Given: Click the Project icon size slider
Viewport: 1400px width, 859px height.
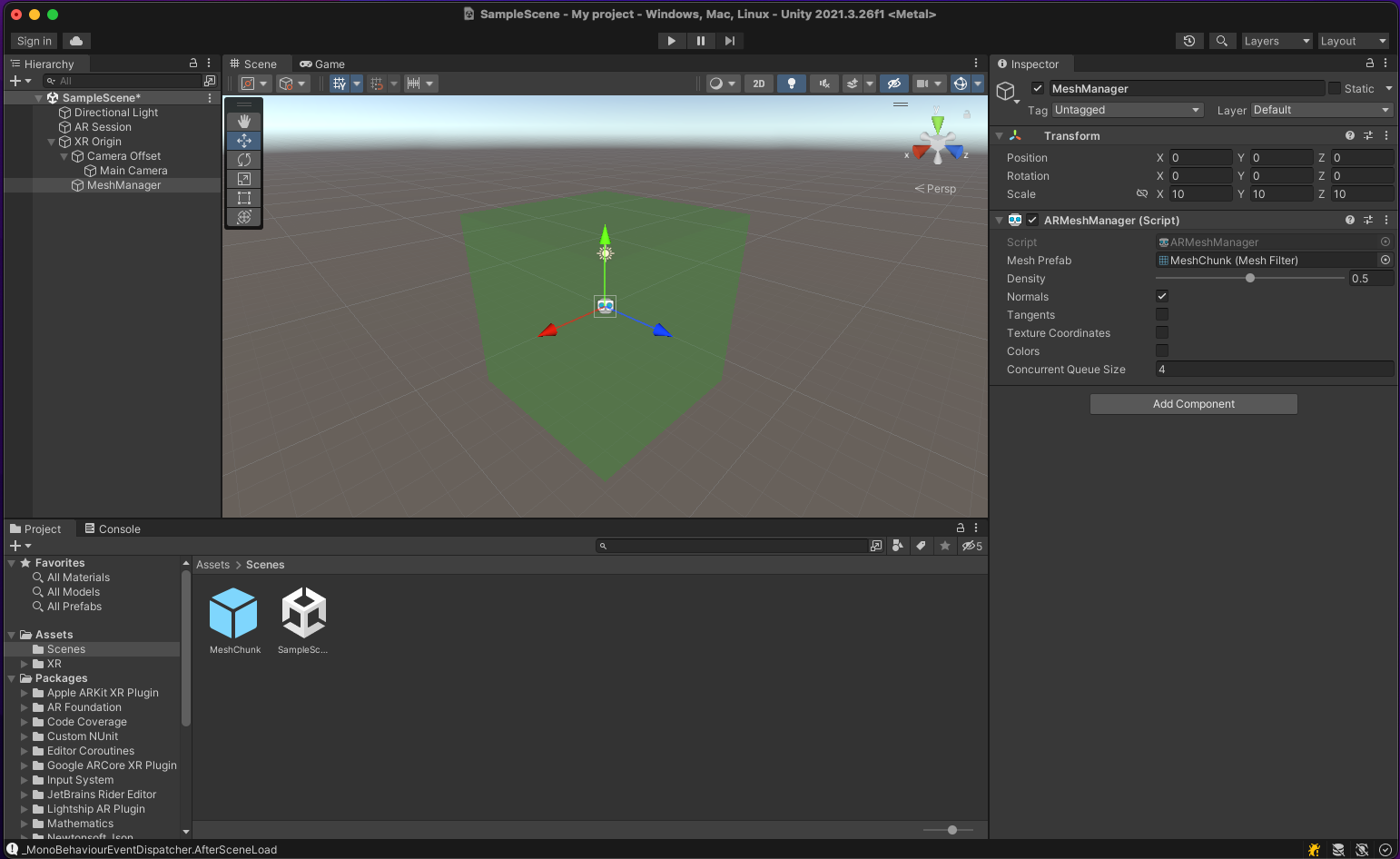Looking at the screenshot, I should point(948,830).
